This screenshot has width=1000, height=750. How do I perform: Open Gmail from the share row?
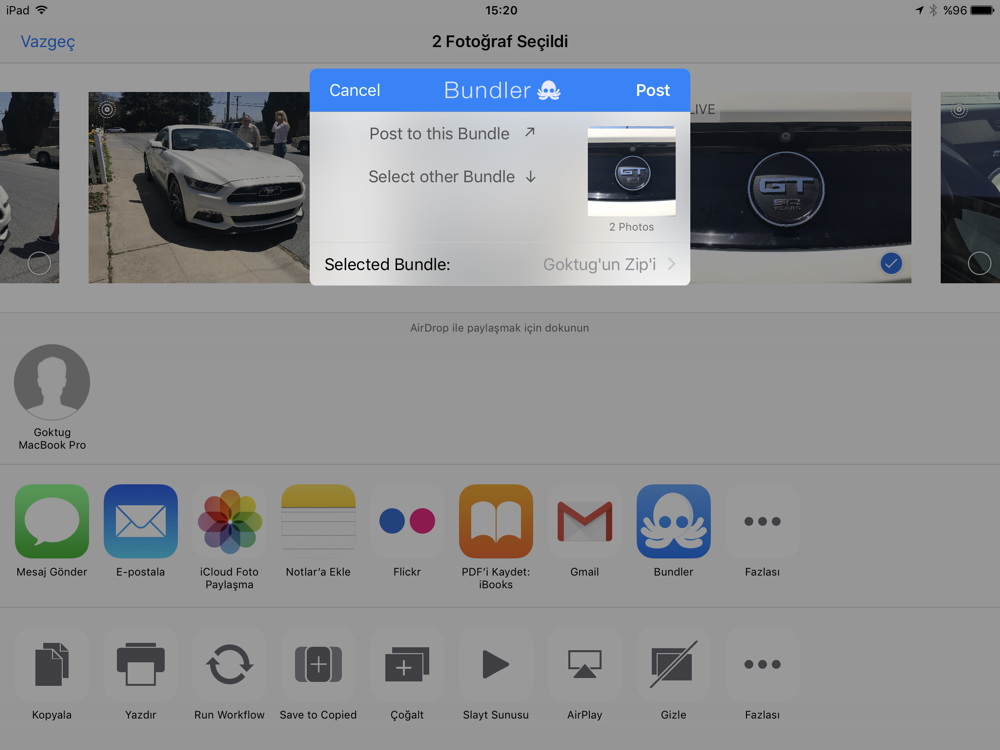pos(584,522)
